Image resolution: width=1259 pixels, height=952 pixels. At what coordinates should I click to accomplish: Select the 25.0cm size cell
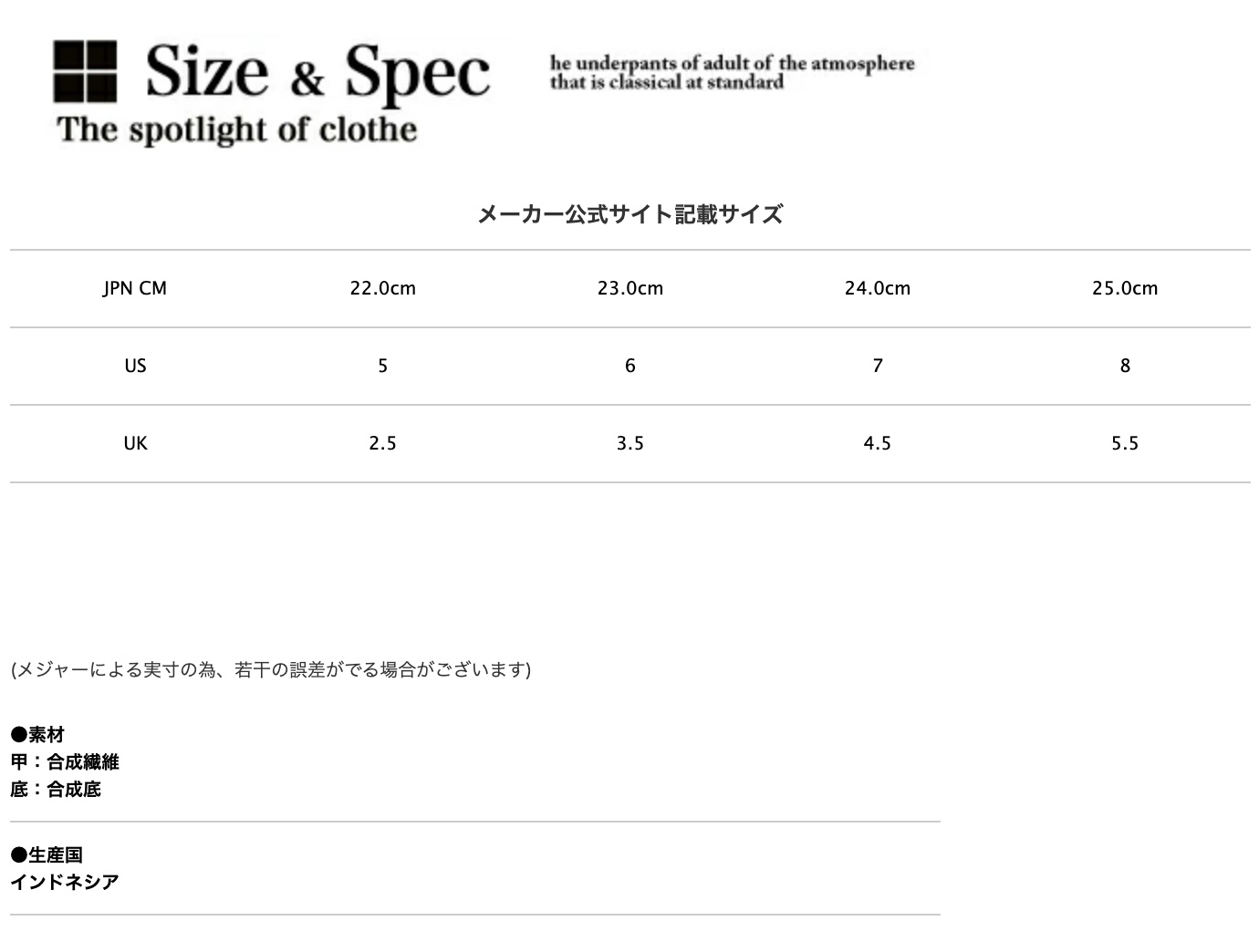pyautogui.click(x=1125, y=288)
